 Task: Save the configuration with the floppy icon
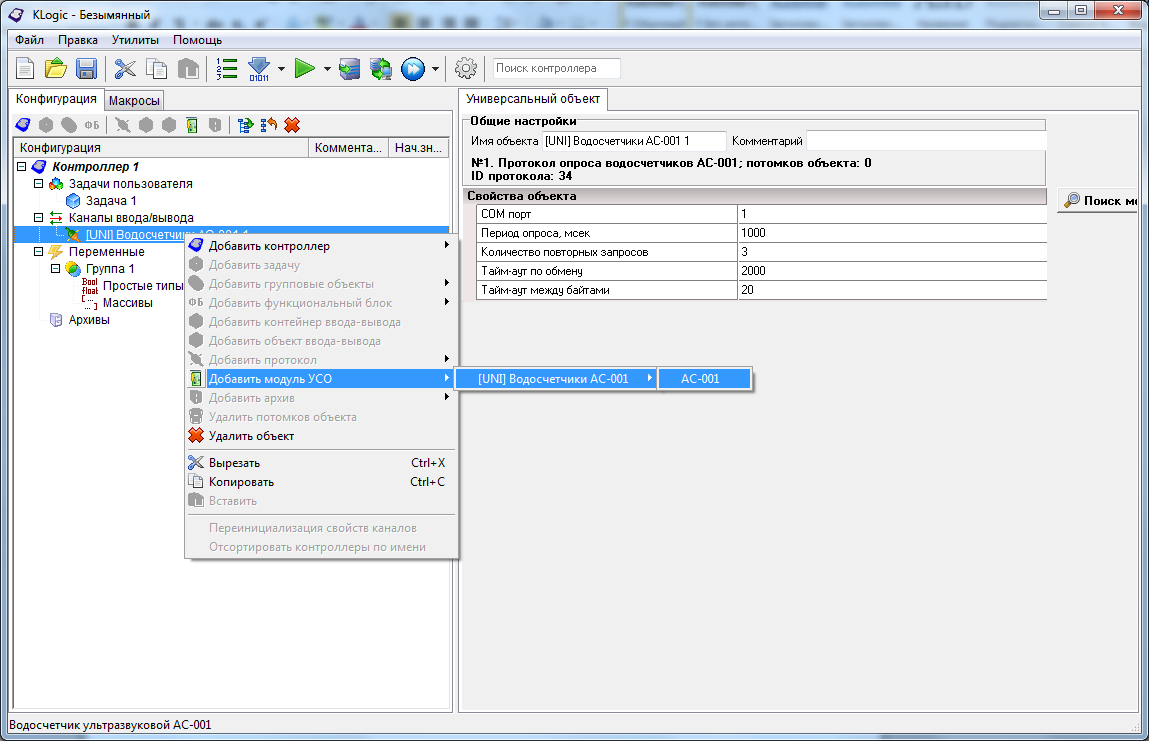(86, 69)
